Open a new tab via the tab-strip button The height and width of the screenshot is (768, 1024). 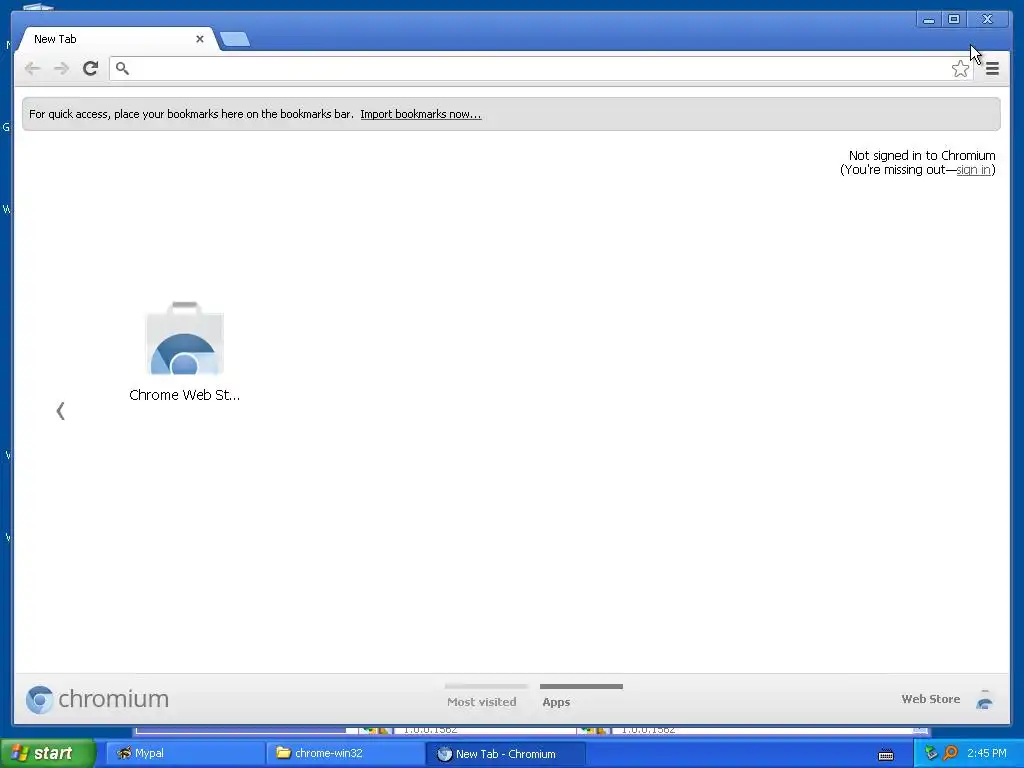pyautogui.click(x=235, y=39)
